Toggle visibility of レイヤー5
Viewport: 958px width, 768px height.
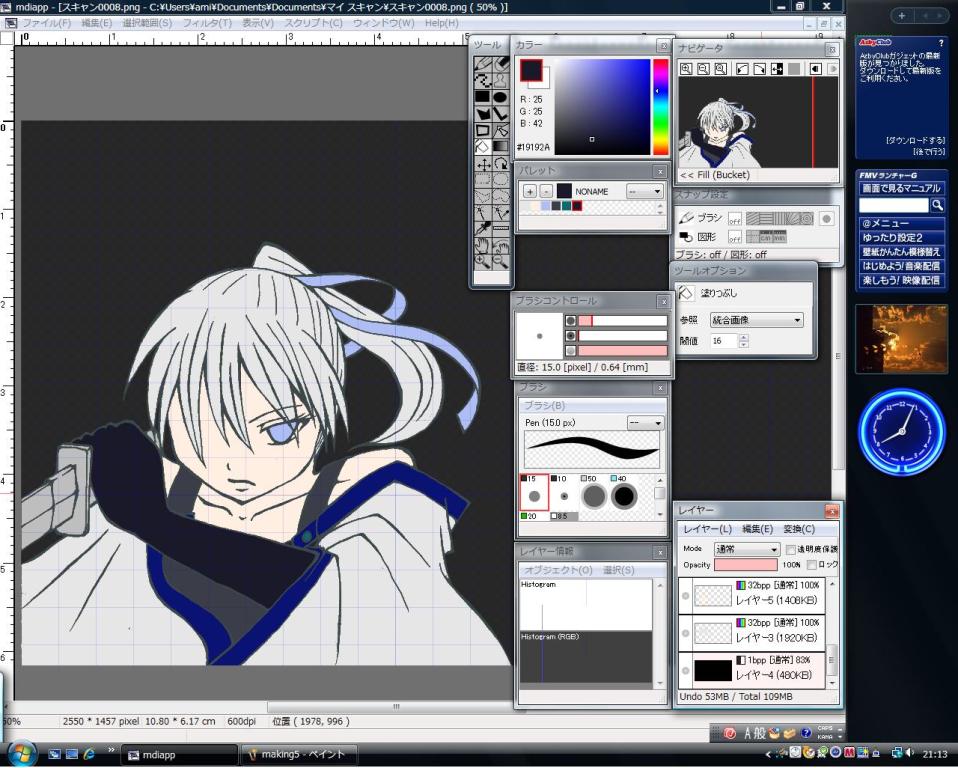[x=686, y=596]
